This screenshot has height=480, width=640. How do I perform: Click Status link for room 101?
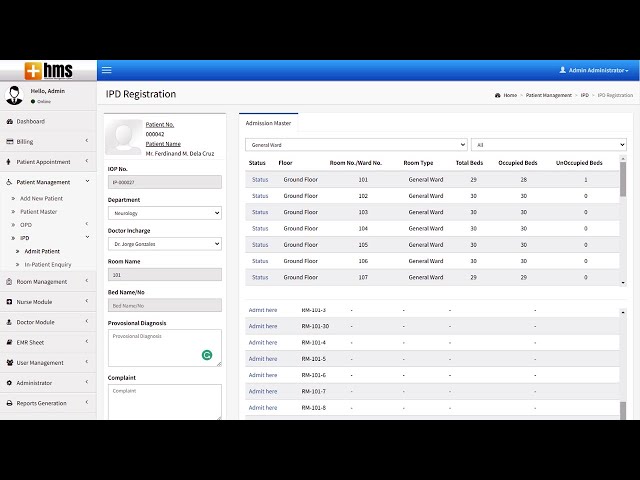tap(260, 180)
